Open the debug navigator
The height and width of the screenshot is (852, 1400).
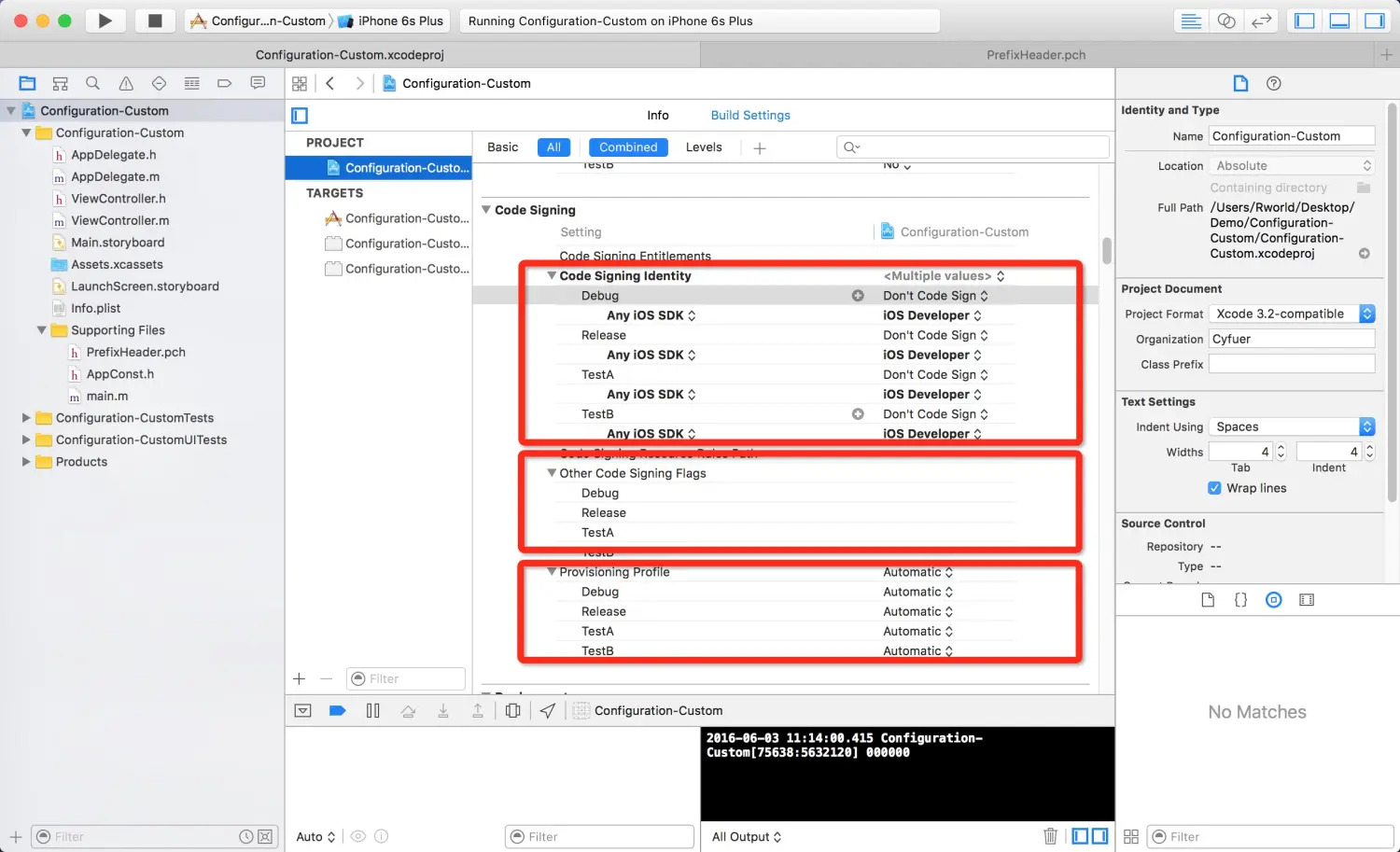click(x=191, y=83)
